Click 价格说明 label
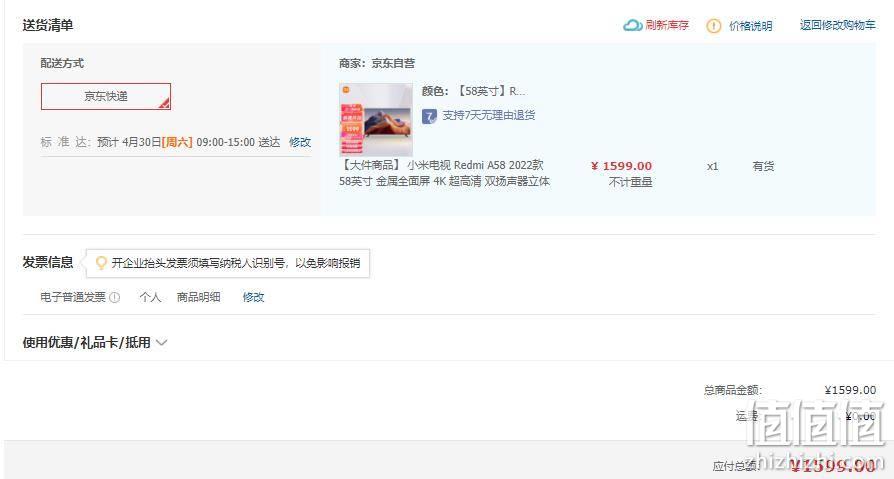The image size is (894, 479). (x=750, y=26)
